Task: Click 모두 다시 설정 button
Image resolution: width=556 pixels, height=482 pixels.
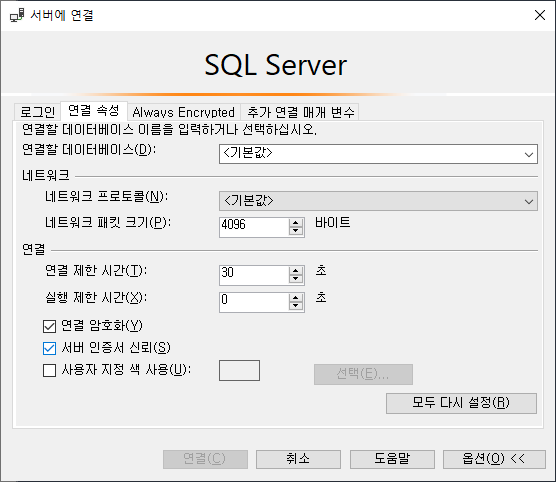Action: click(x=461, y=403)
